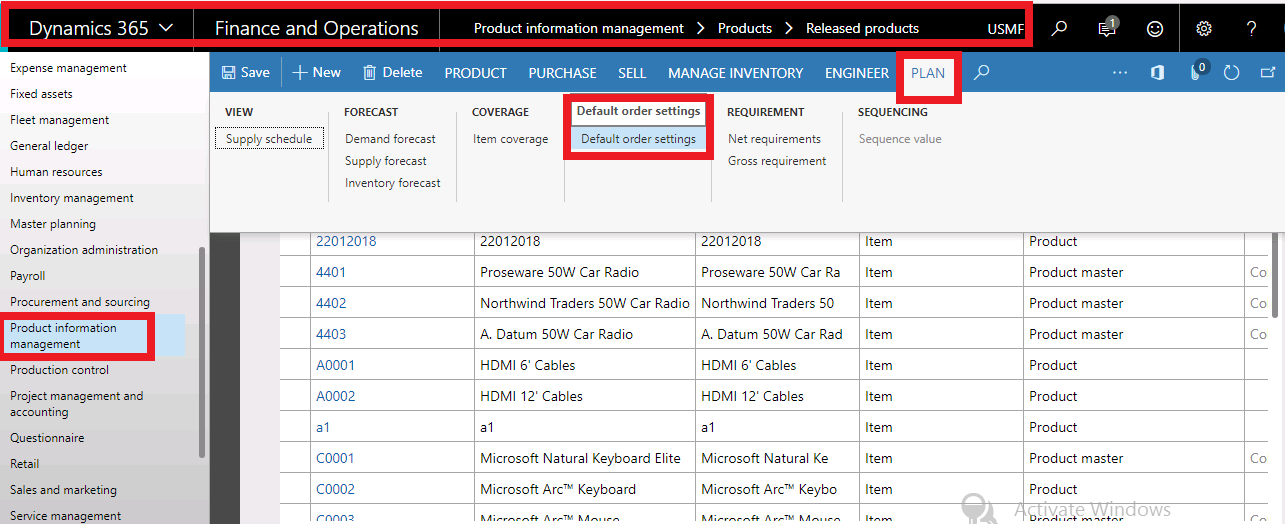Click the Open in Office icon
Viewport: 1285px width, 524px height.
coord(1158,73)
